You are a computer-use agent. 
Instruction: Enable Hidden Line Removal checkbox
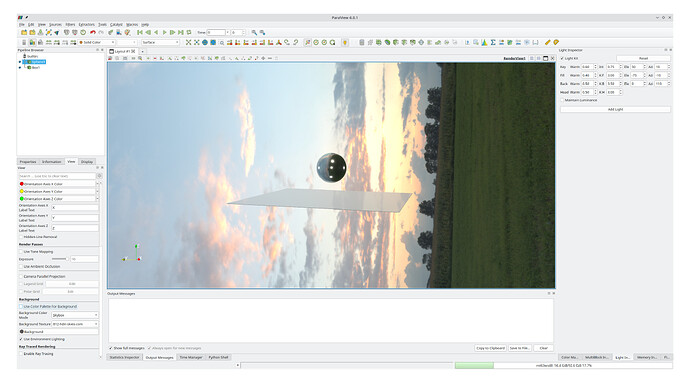21,237
